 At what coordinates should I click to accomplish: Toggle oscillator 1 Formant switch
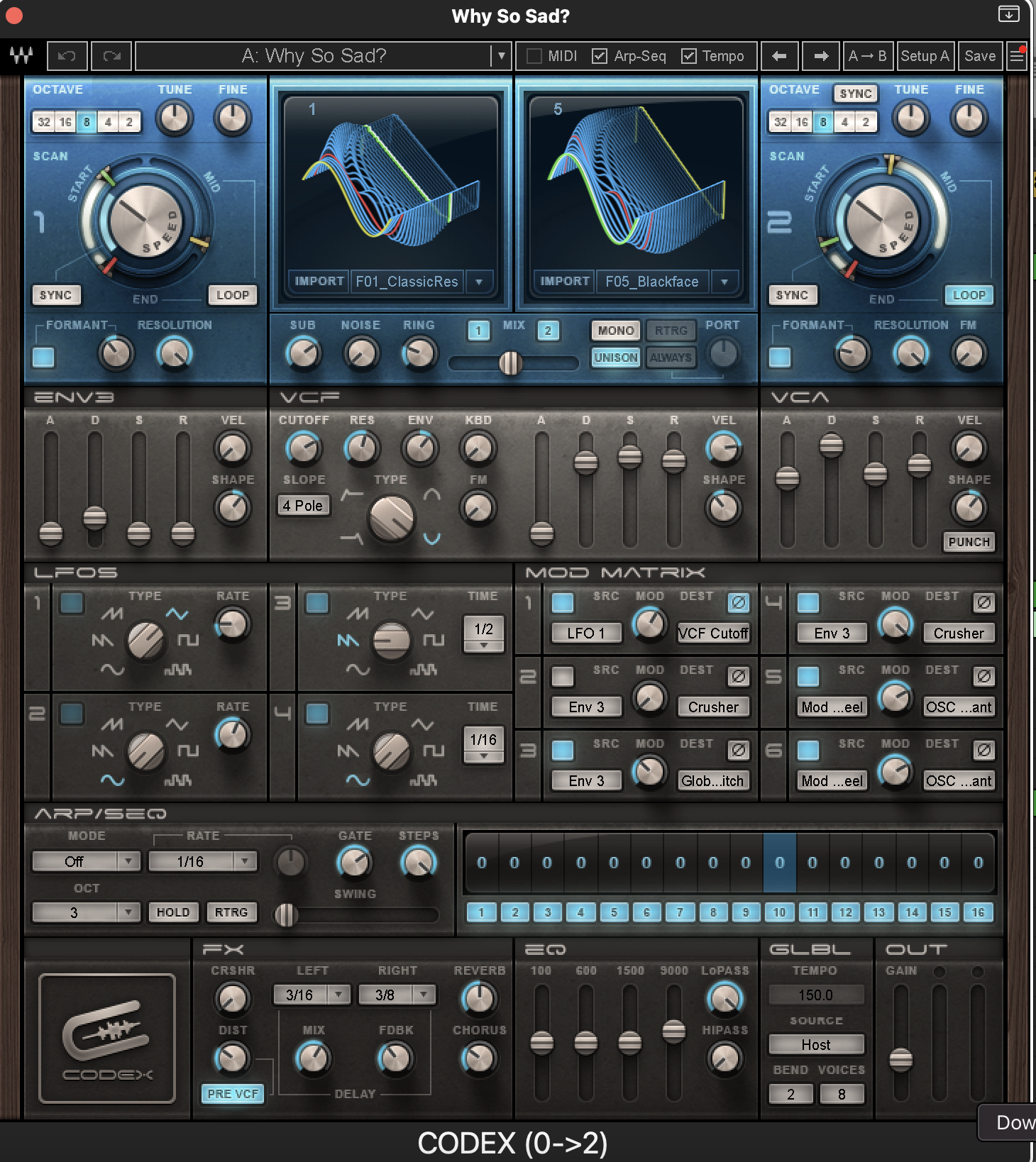pos(44,357)
